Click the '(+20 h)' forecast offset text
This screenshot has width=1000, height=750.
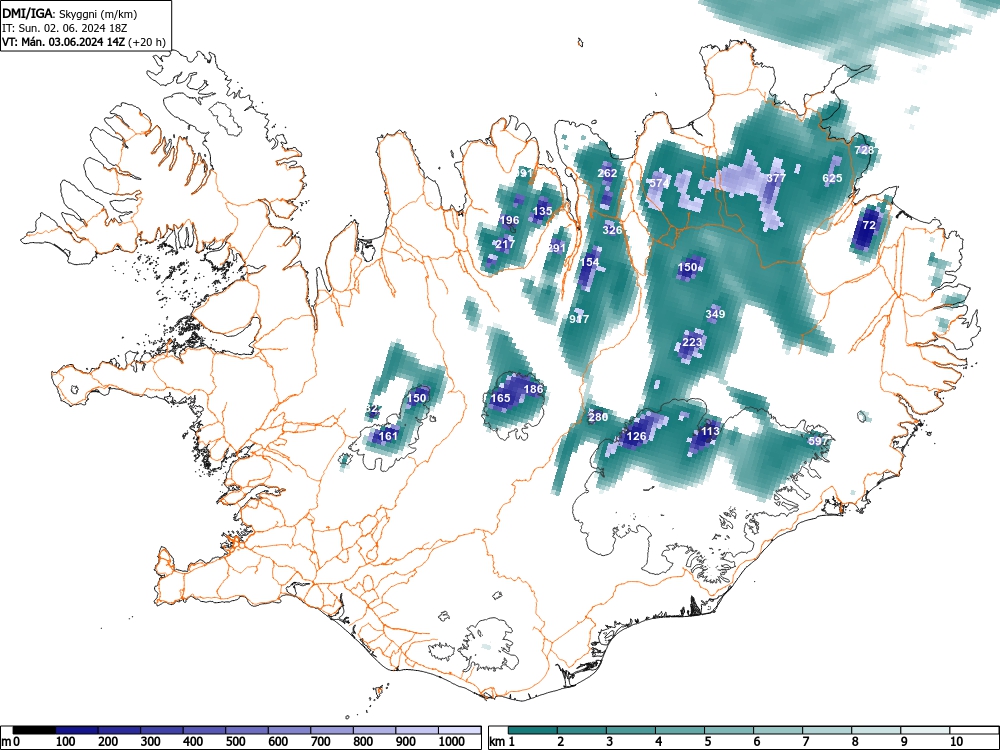[147, 42]
